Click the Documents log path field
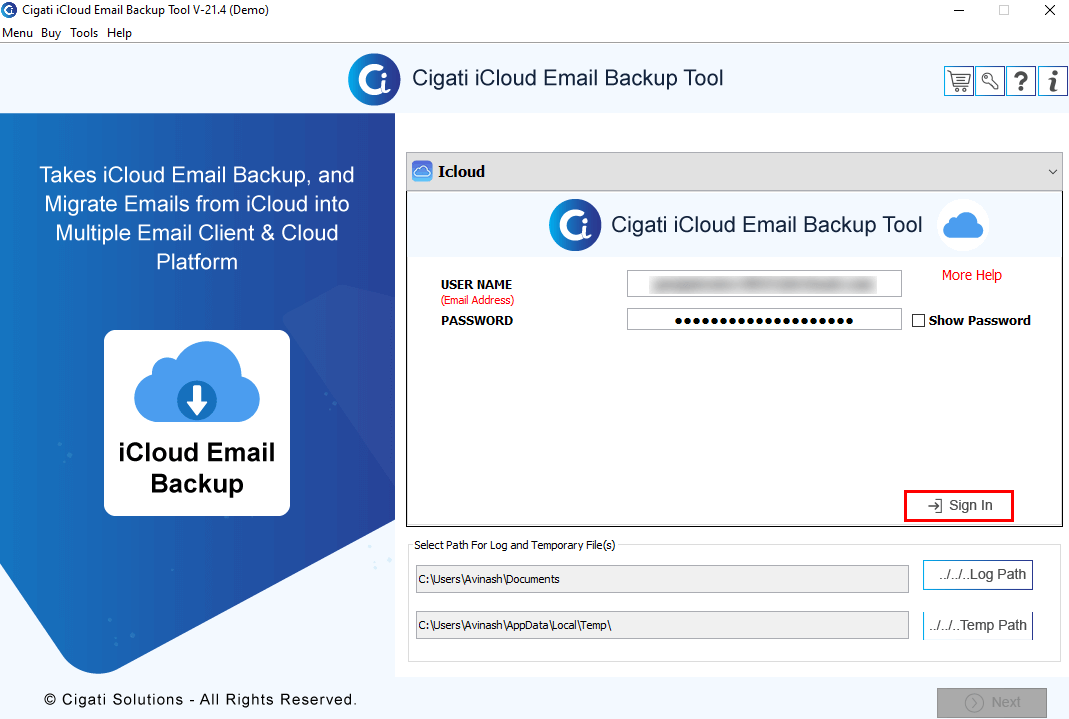1069x719 pixels. (662, 579)
